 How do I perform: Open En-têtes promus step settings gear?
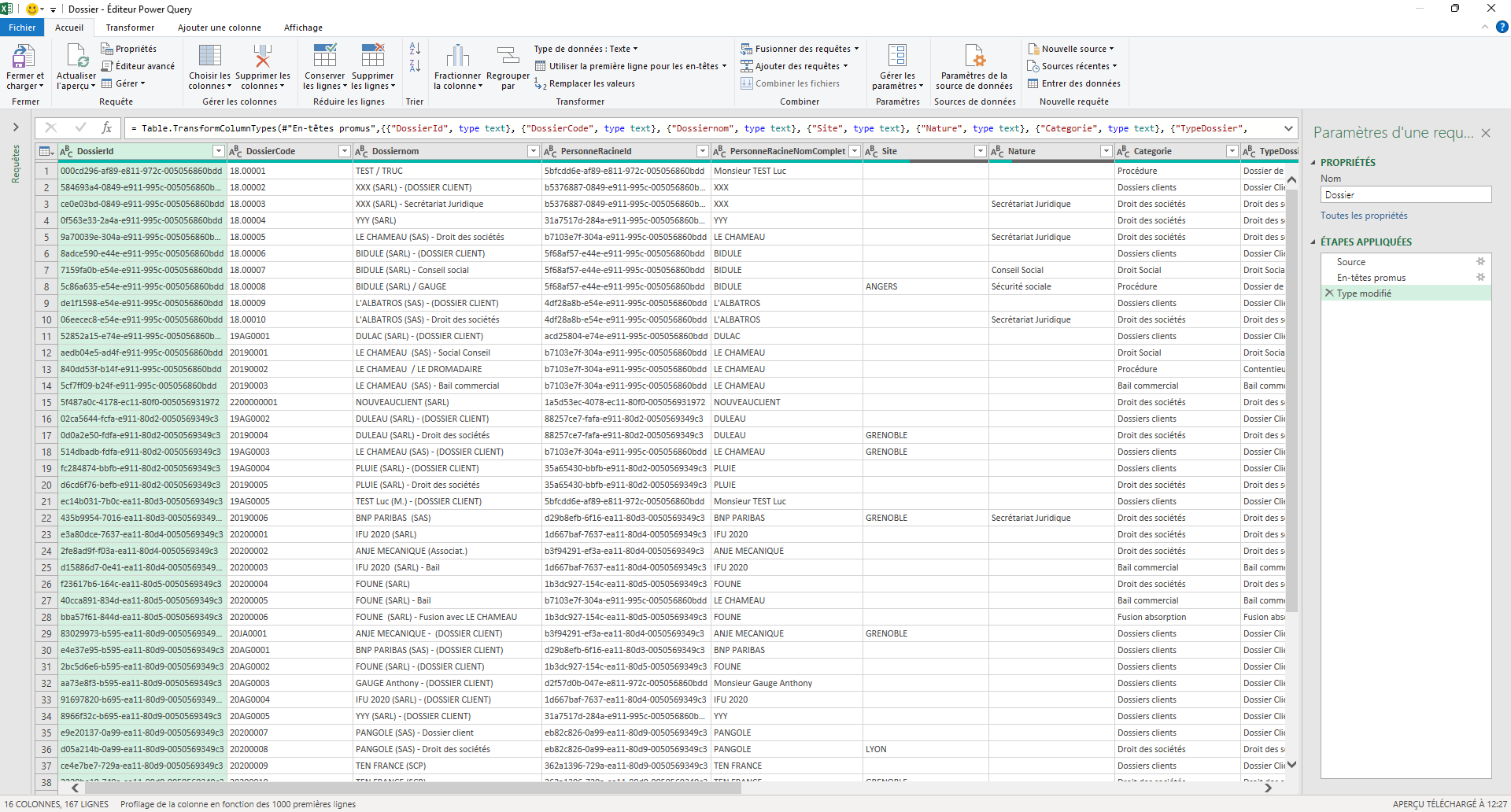[x=1480, y=277]
